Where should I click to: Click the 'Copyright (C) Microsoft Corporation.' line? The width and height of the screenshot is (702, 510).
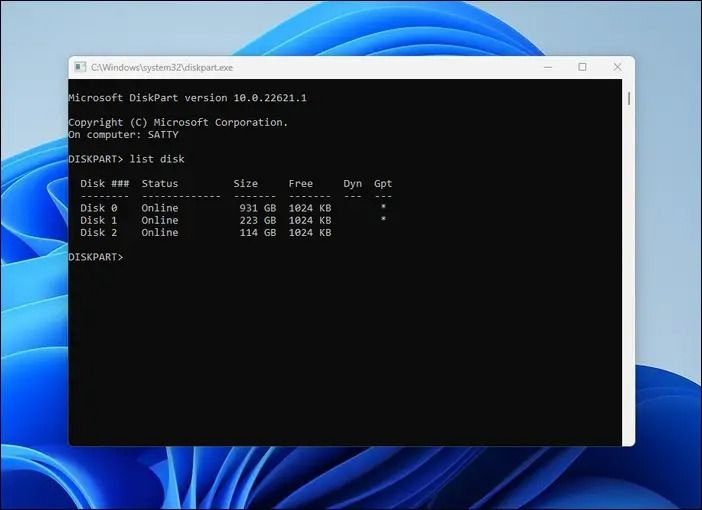click(x=178, y=122)
